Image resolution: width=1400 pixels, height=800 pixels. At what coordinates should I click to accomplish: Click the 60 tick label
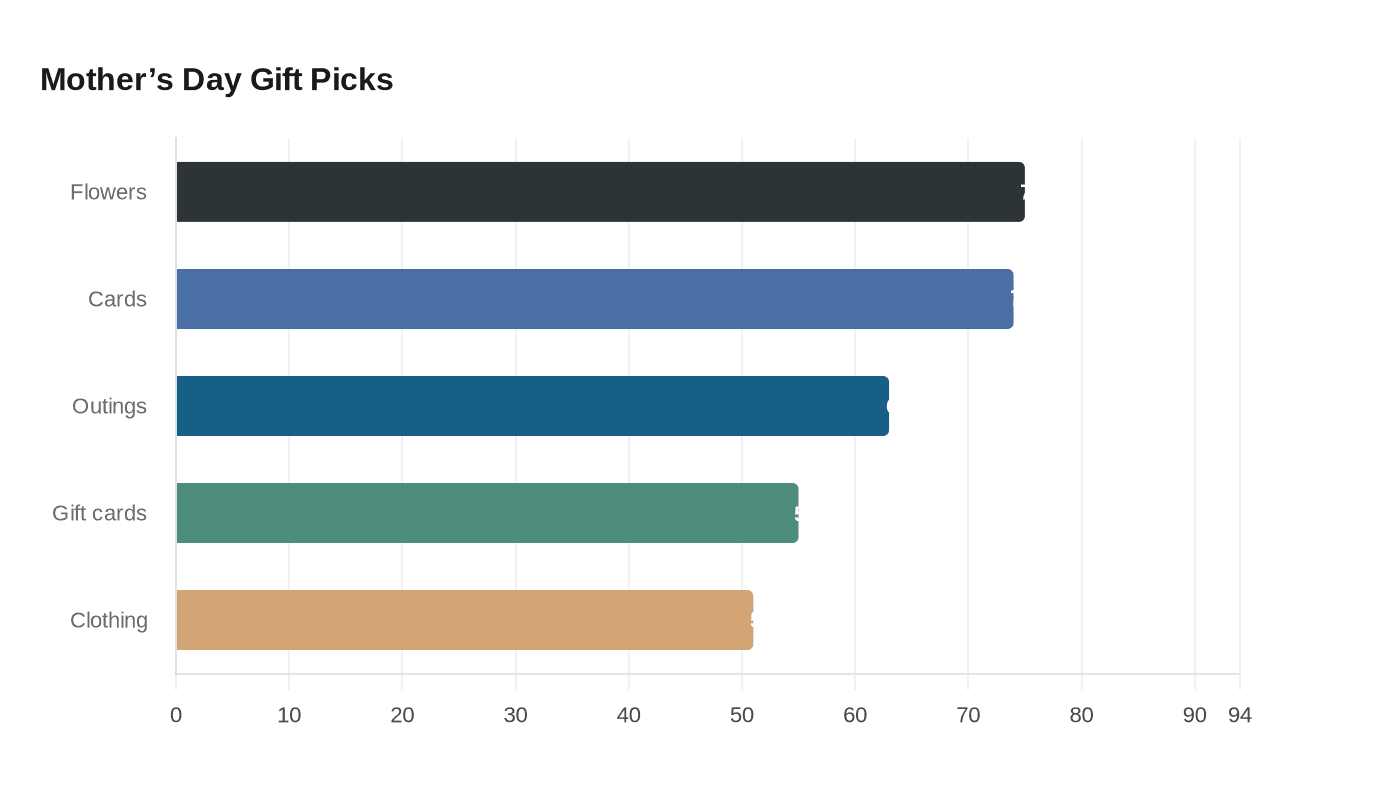[855, 715]
